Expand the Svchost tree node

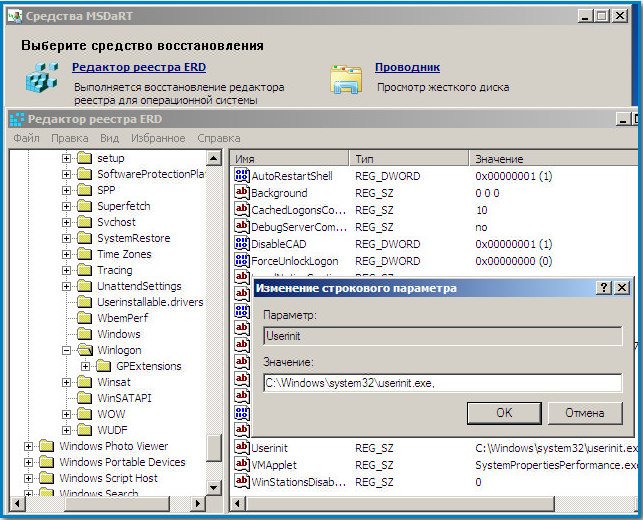click(67, 222)
